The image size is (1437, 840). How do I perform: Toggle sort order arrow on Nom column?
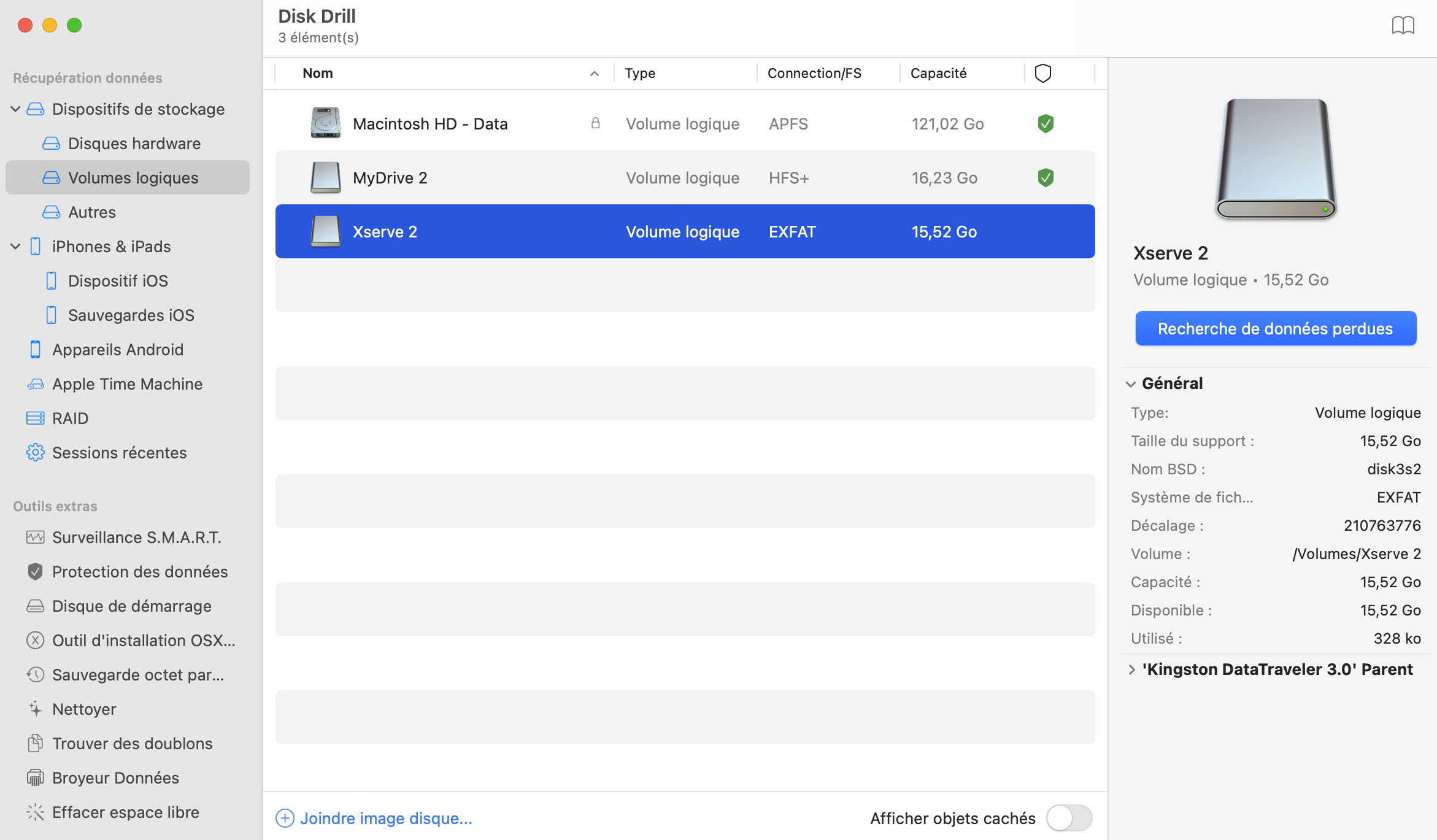595,74
